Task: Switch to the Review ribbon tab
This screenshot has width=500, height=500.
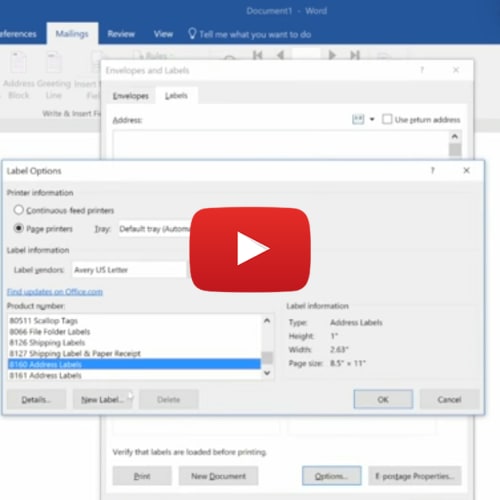Action: [x=121, y=34]
